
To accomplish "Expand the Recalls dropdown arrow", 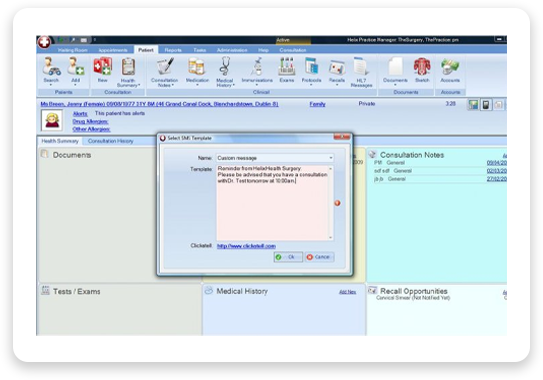I will (x=337, y=85).
